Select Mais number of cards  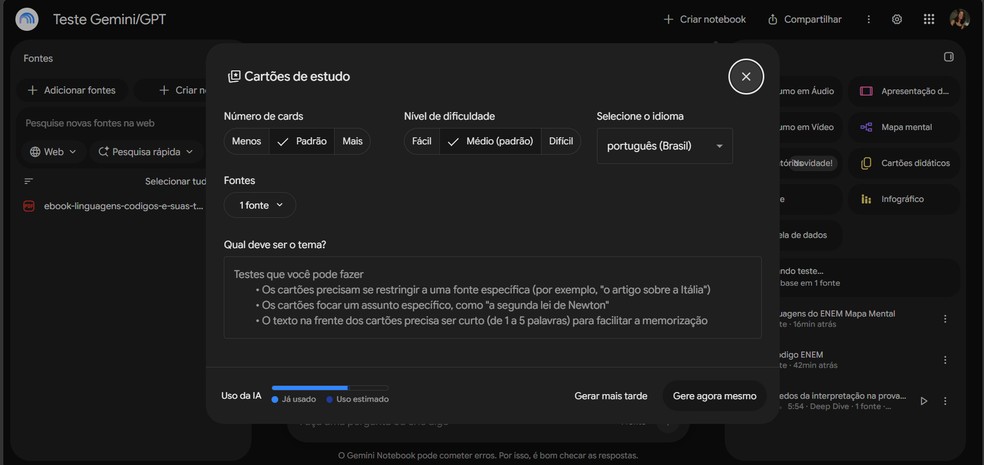352,141
